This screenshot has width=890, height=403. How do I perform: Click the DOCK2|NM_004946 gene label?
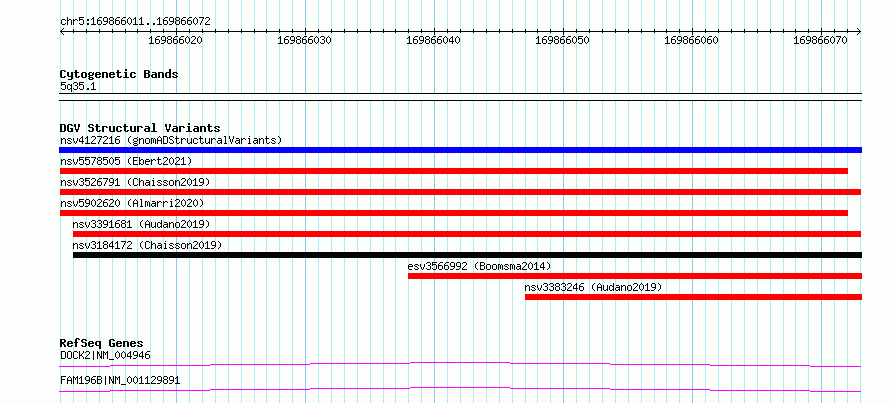point(105,356)
